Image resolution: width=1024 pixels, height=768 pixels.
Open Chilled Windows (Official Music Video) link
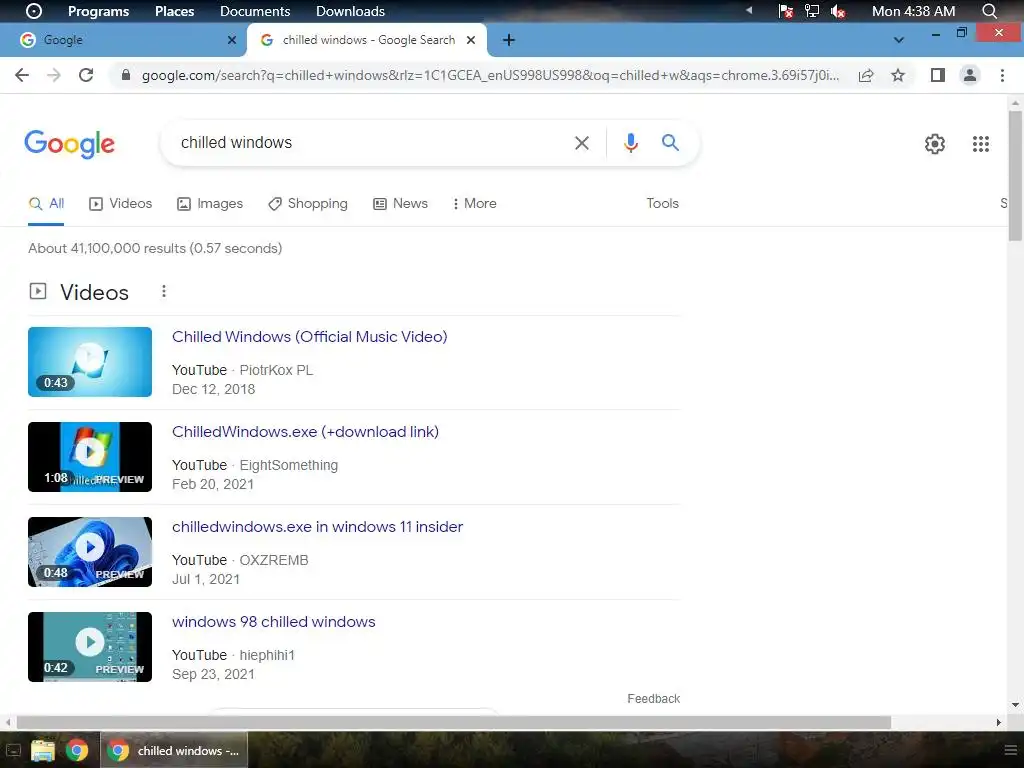tap(310, 336)
